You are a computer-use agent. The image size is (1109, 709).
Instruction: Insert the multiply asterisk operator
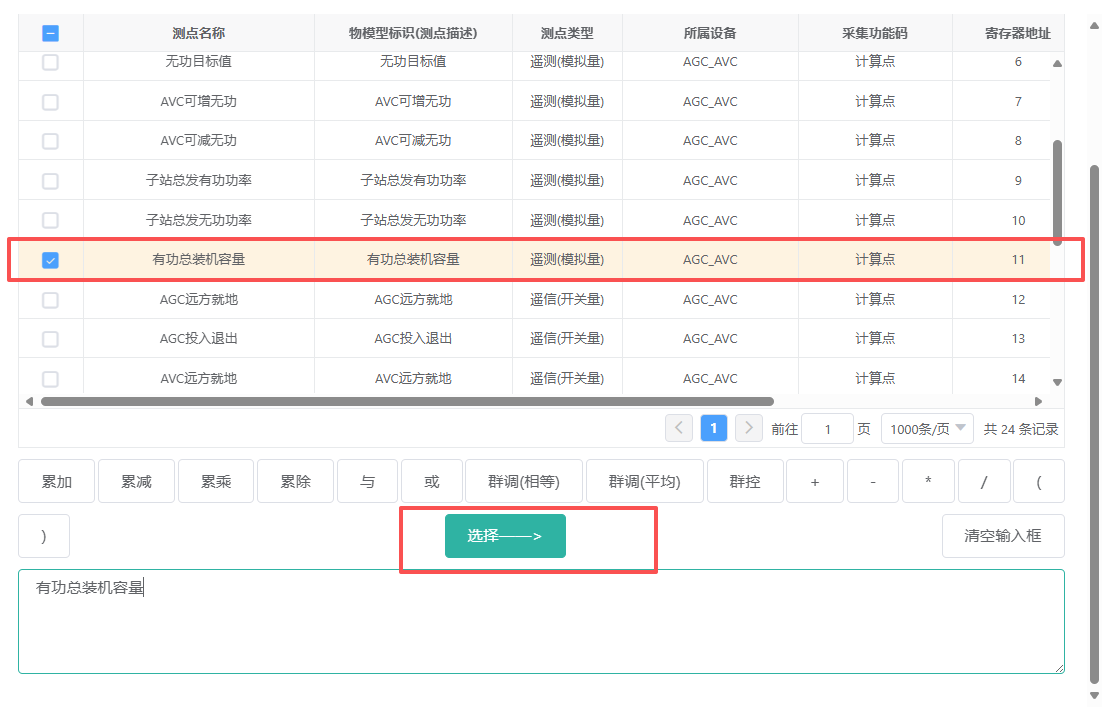pos(928,481)
